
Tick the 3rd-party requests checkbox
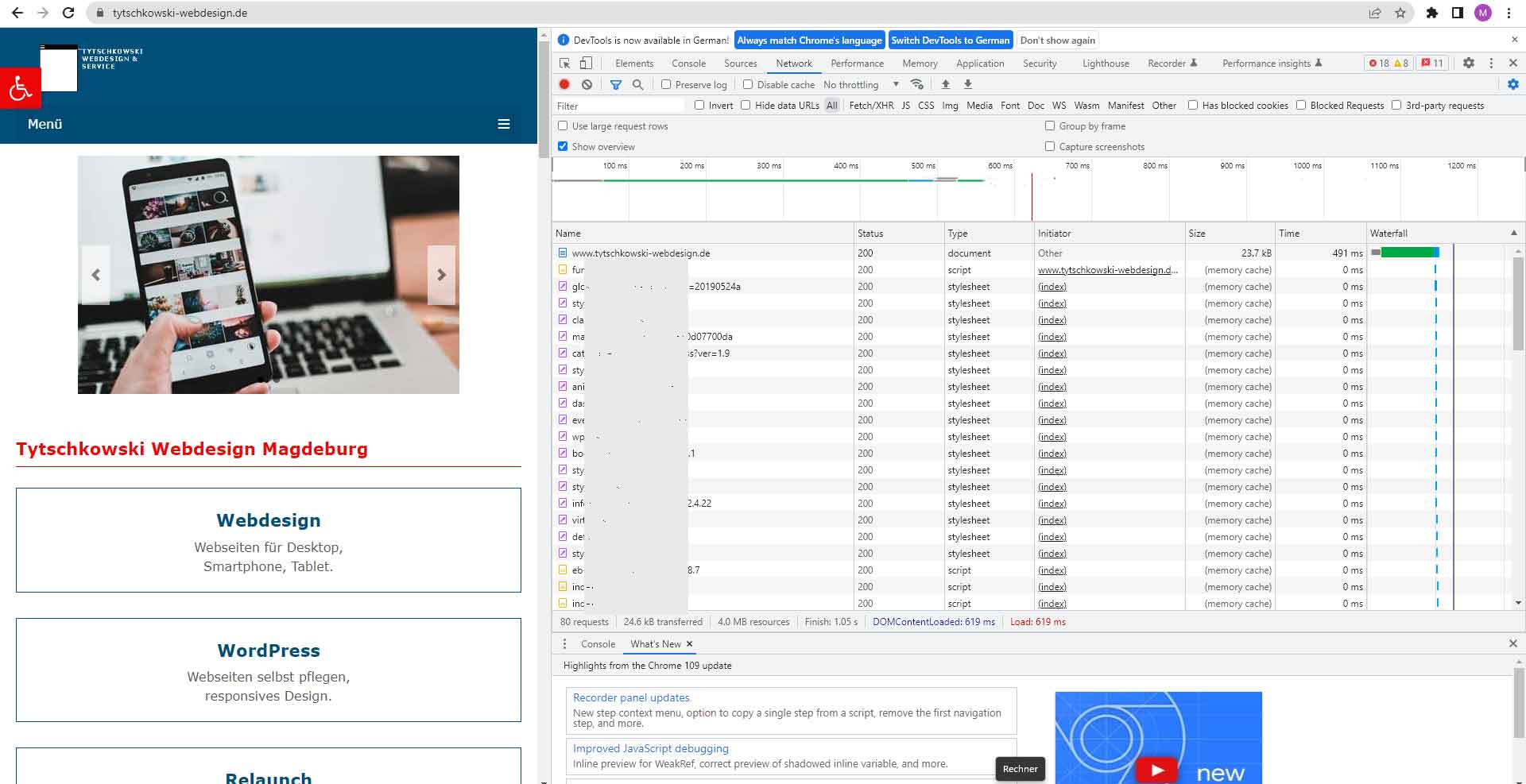pyautogui.click(x=1396, y=105)
